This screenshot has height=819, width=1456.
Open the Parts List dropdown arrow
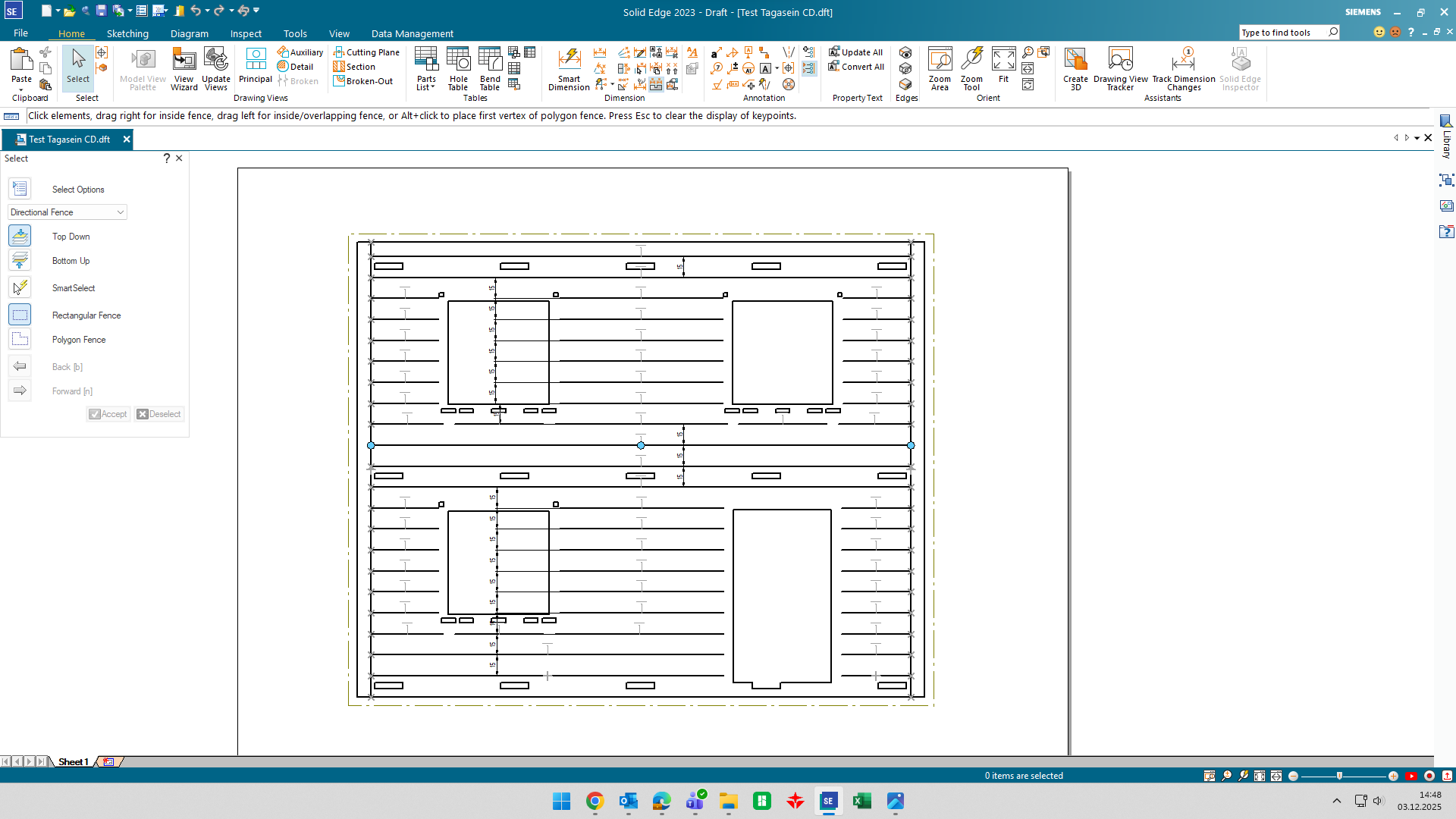433,87
